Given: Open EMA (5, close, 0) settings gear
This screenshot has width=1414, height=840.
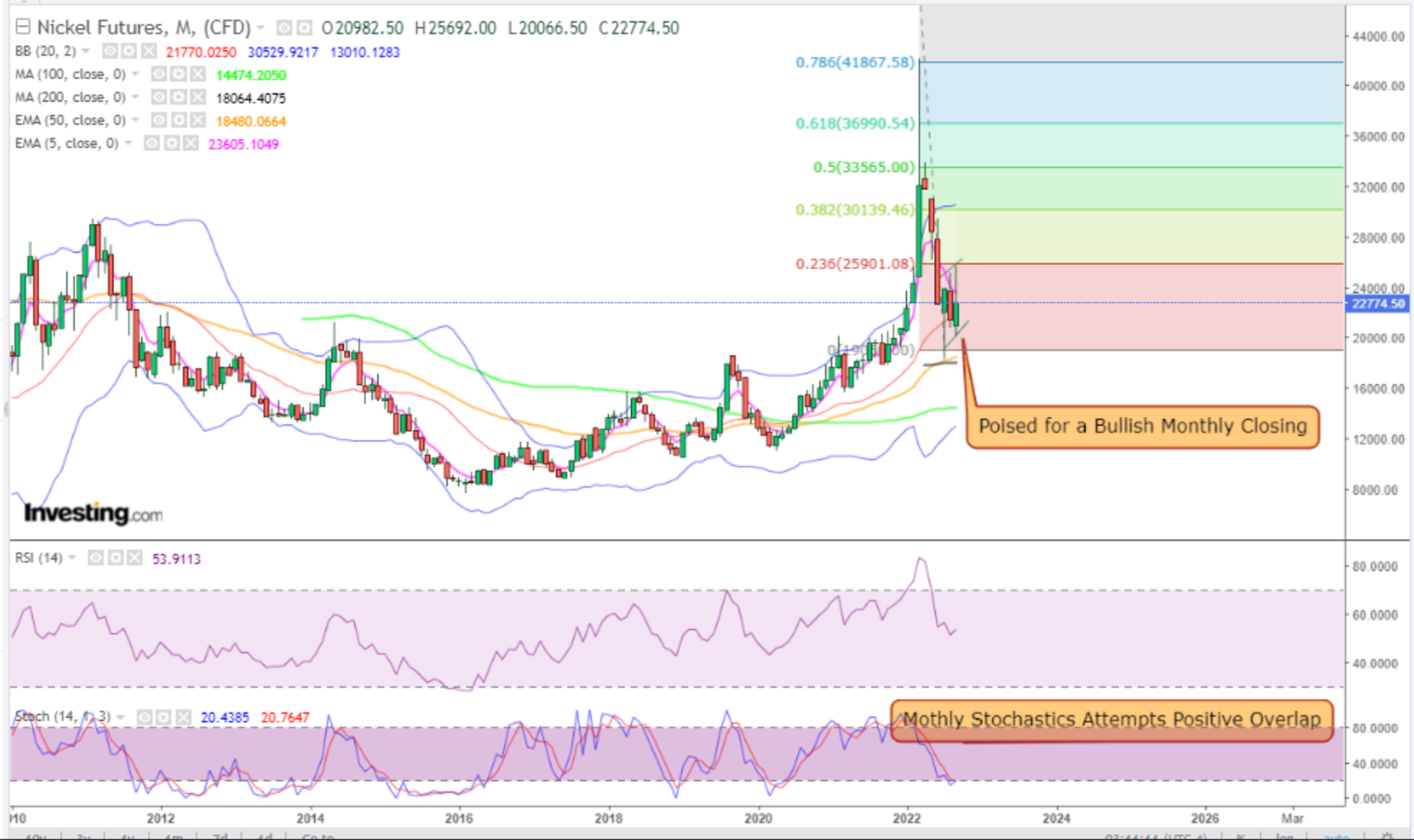Looking at the screenshot, I should pos(171,143).
